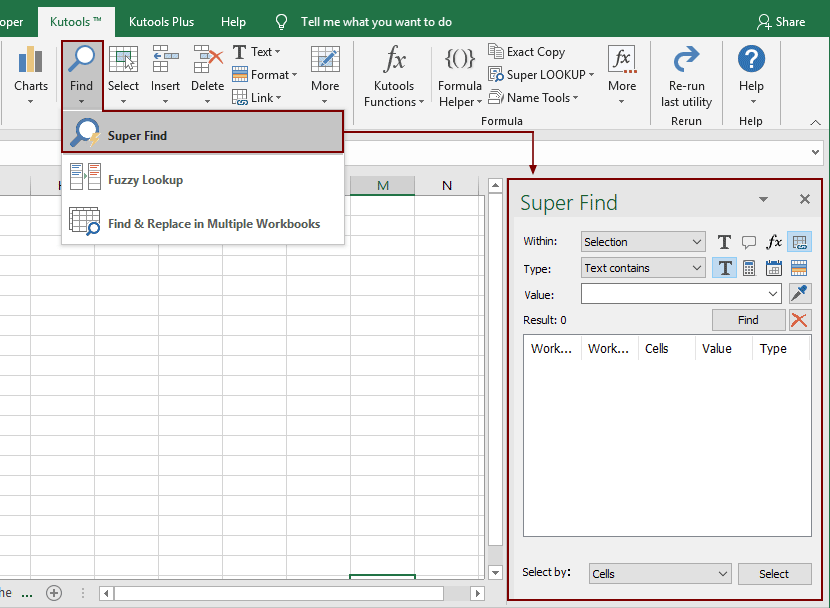This screenshot has height=608, width=830.
Task: Open the Link tools menu
Action: [x=257, y=98]
